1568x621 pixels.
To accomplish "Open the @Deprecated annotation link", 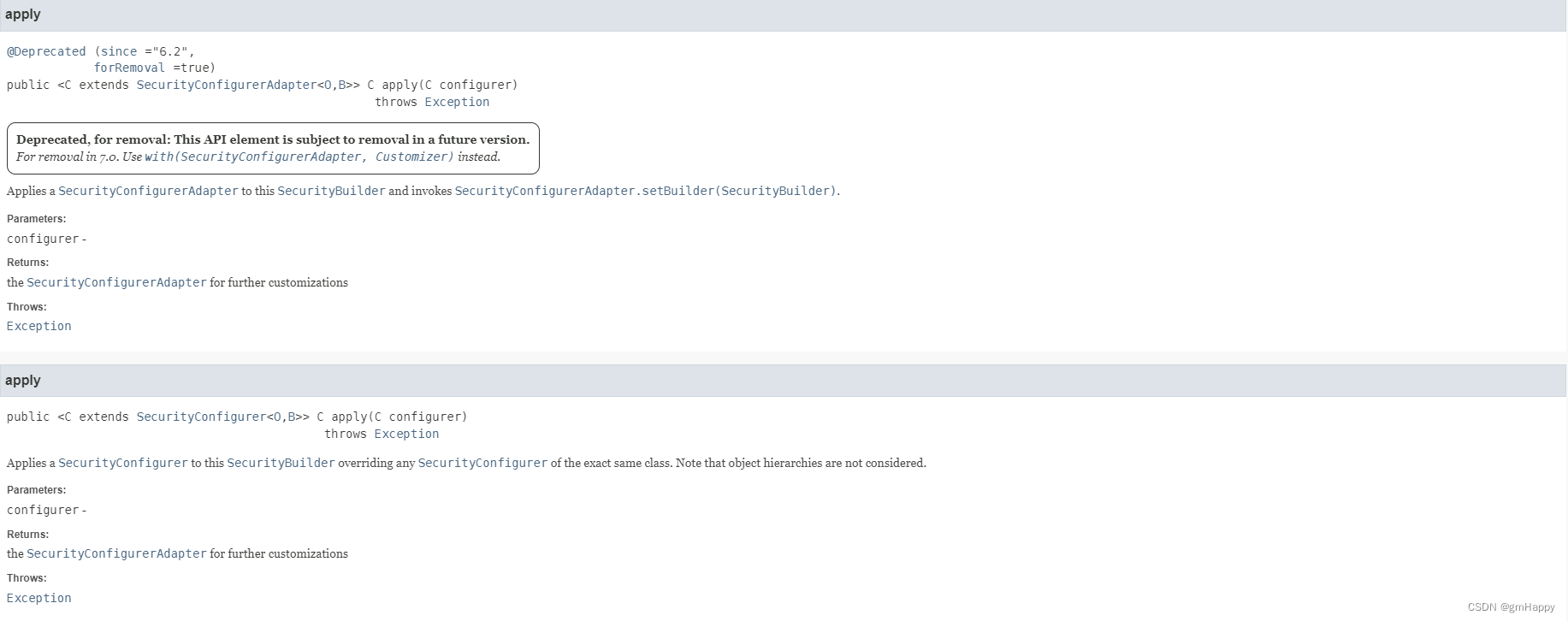I will coord(46,51).
